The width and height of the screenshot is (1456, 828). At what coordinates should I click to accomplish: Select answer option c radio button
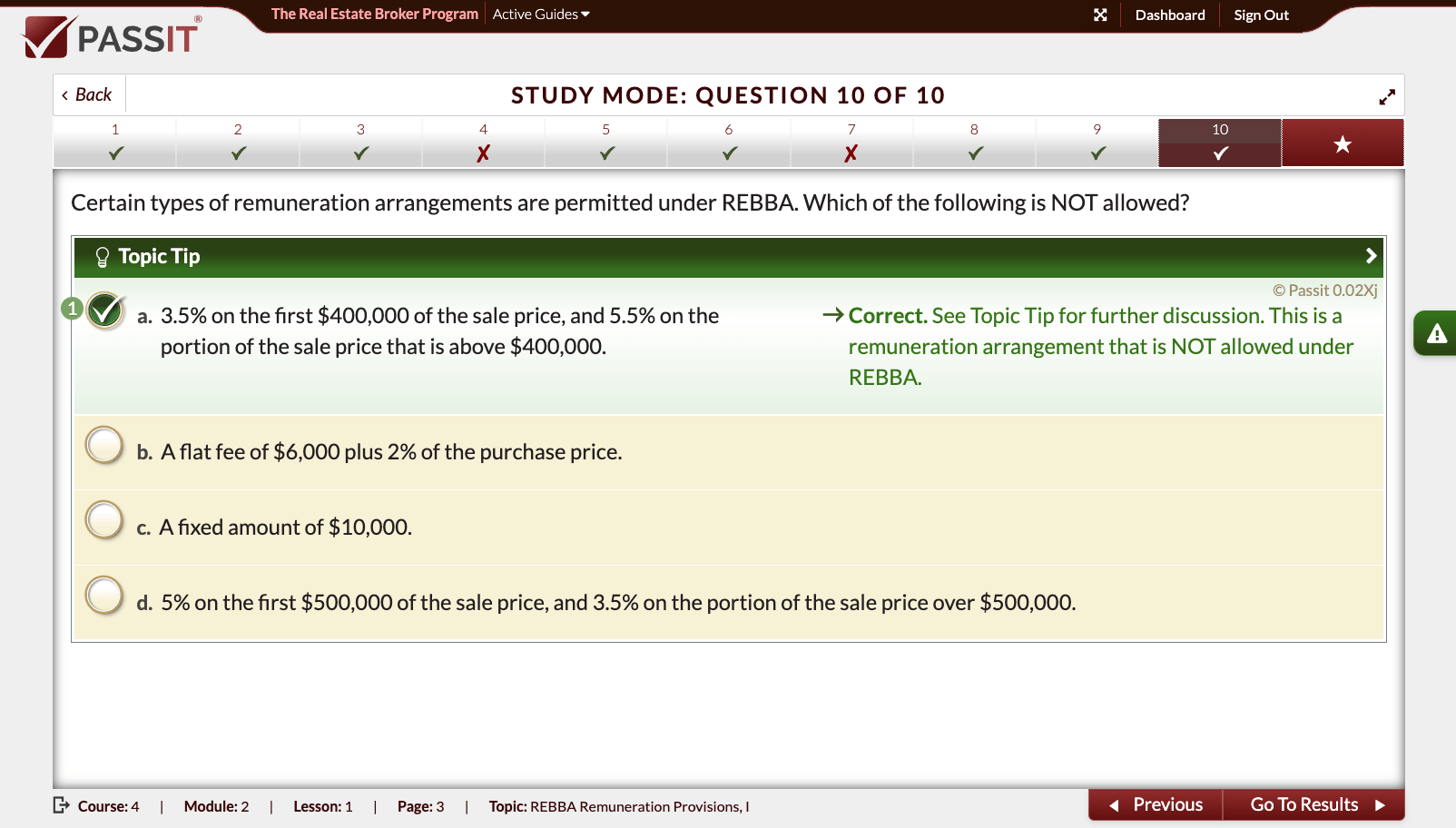point(103,519)
